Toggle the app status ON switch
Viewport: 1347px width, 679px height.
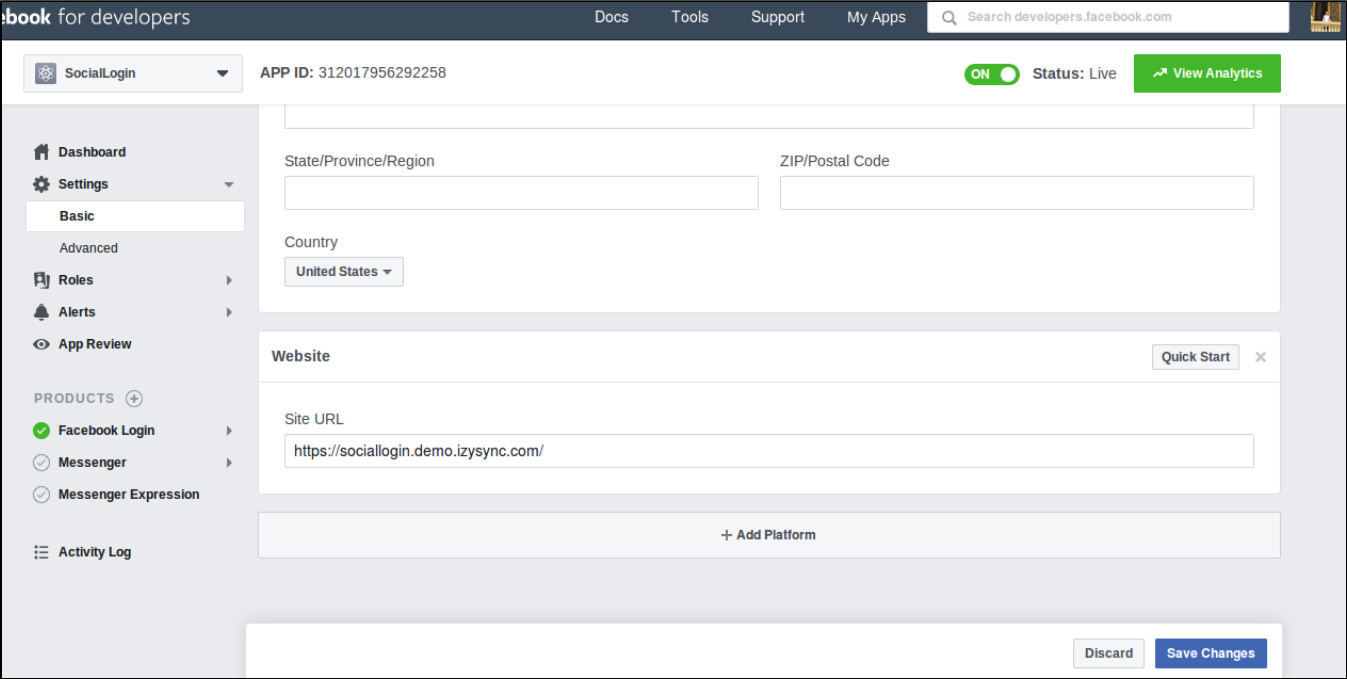pyautogui.click(x=991, y=74)
